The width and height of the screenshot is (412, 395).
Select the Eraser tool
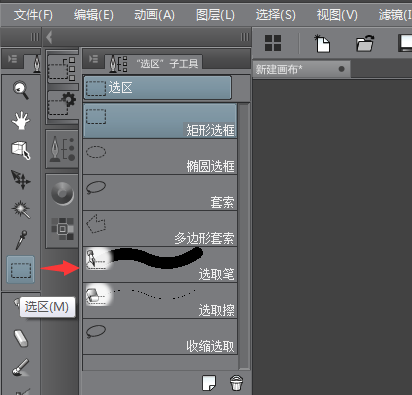pyautogui.click(x=21, y=338)
